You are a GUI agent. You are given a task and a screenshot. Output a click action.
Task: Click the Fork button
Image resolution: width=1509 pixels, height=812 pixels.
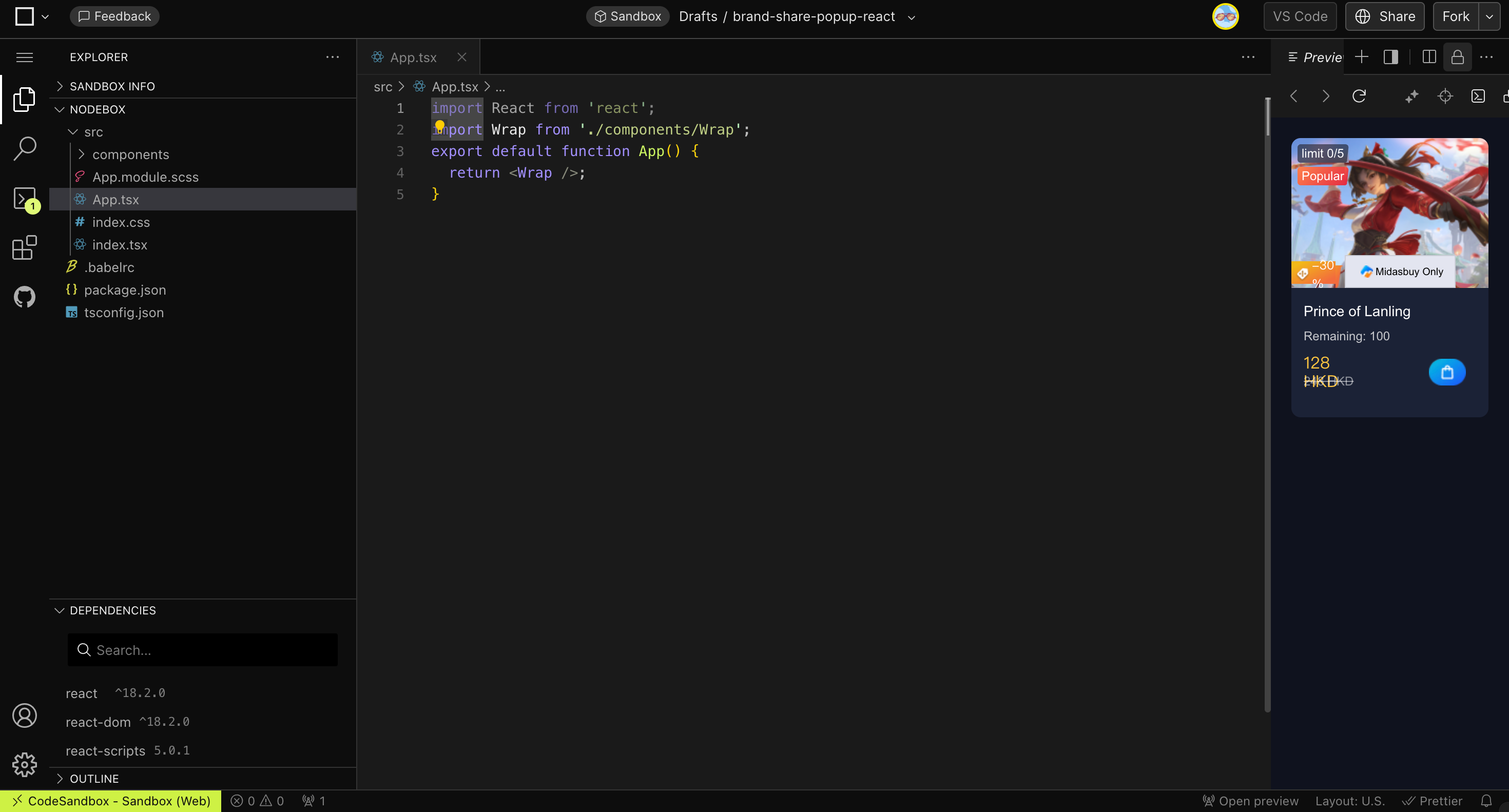coord(1456,16)
